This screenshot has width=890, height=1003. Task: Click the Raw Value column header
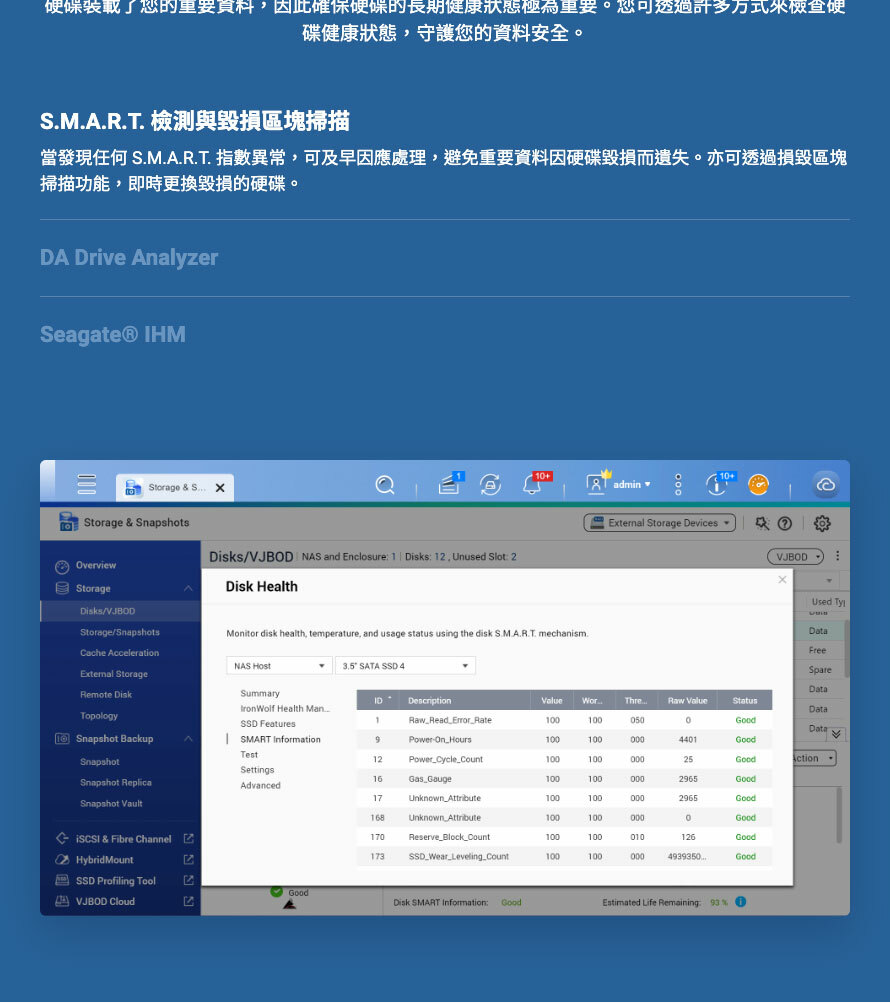(x=688, y=700)
